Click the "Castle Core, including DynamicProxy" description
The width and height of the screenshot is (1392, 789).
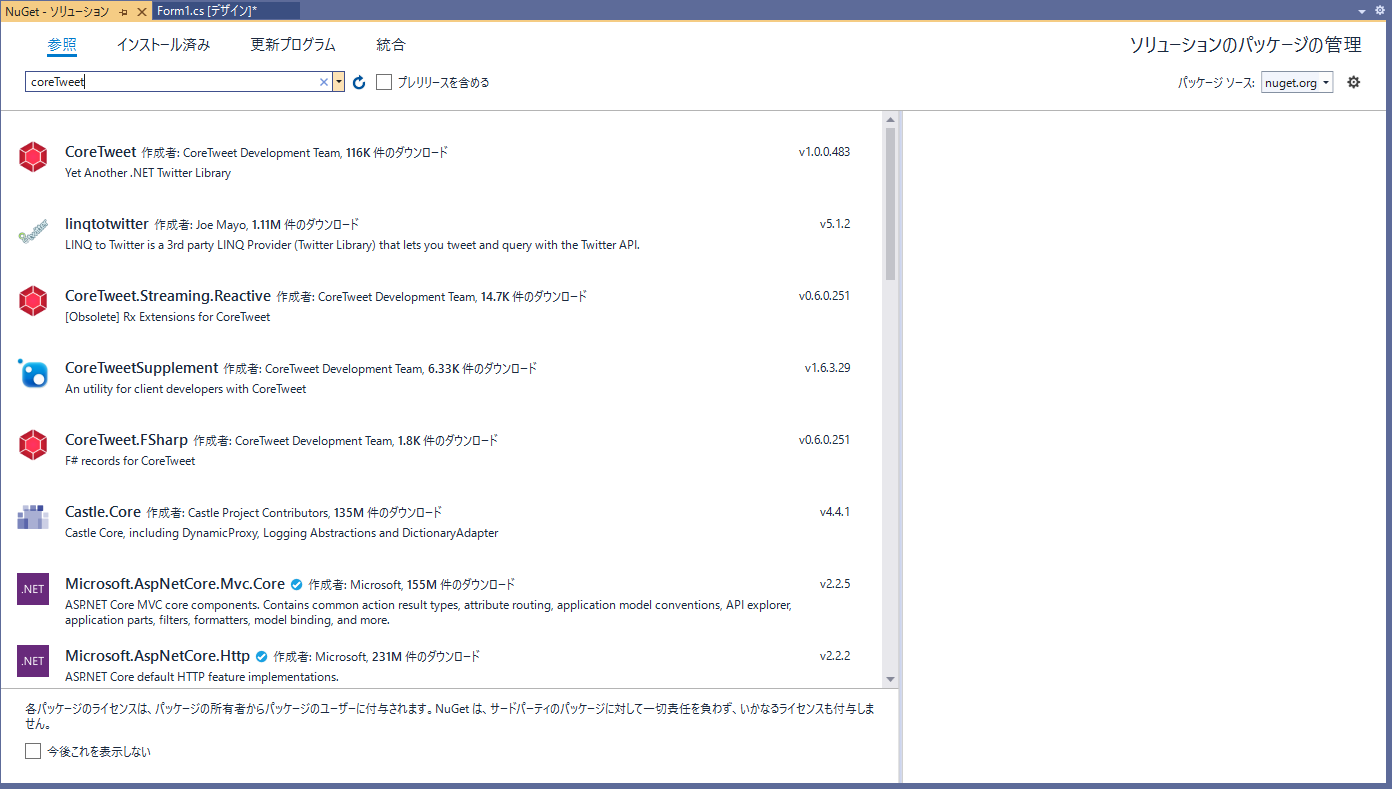281,533
